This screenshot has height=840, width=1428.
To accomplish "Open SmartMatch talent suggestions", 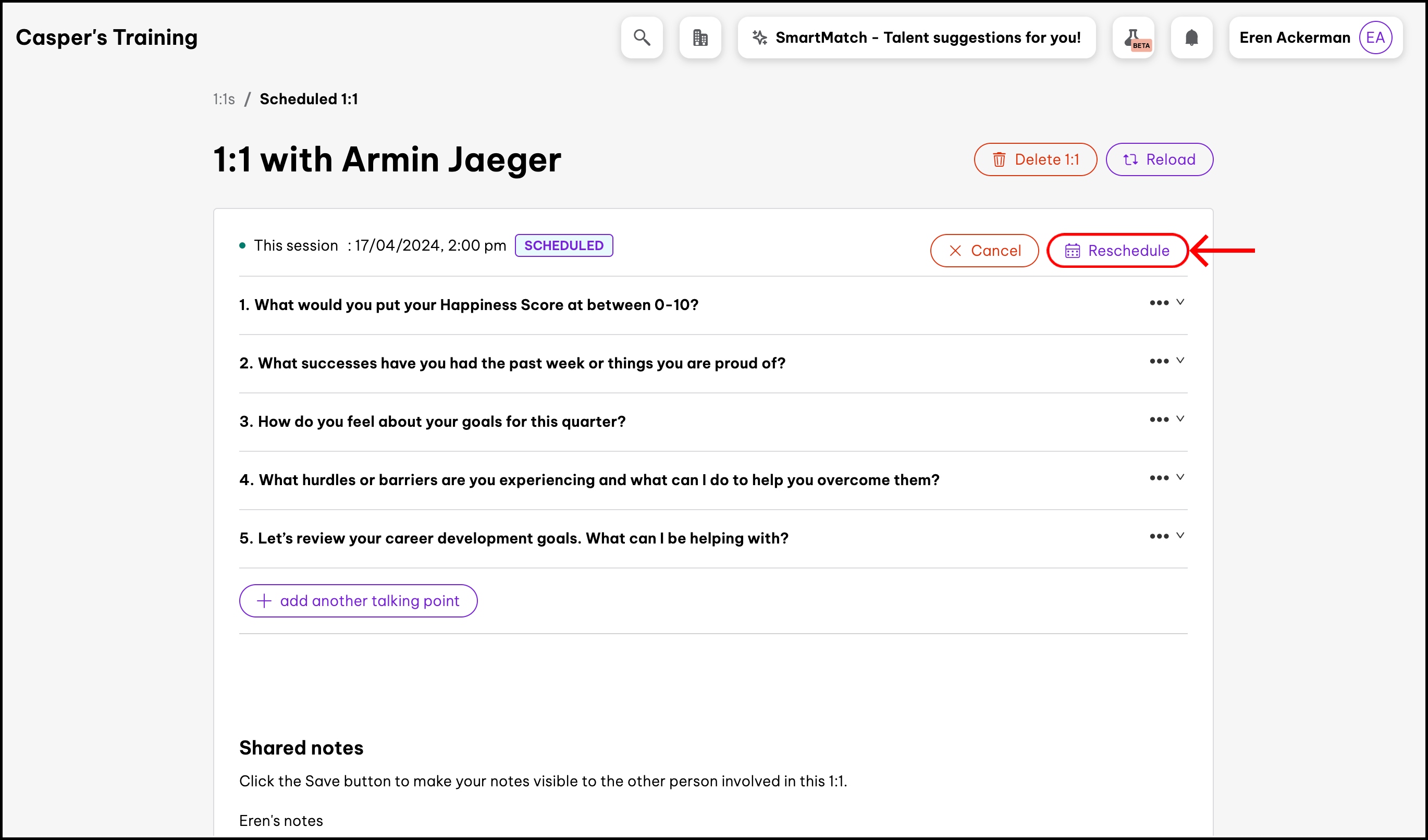I will tap(916, 38).
